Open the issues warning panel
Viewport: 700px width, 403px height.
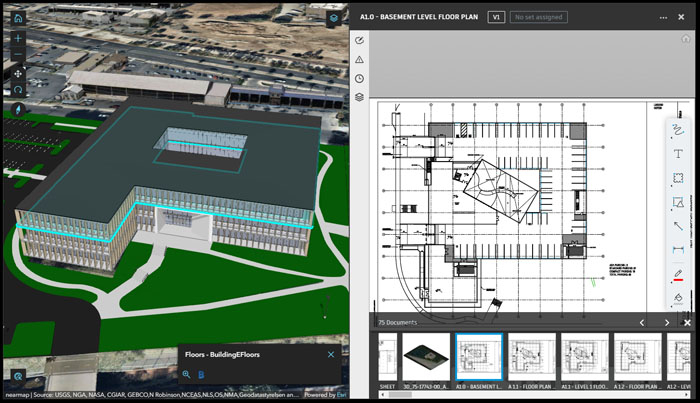[360, 59]
